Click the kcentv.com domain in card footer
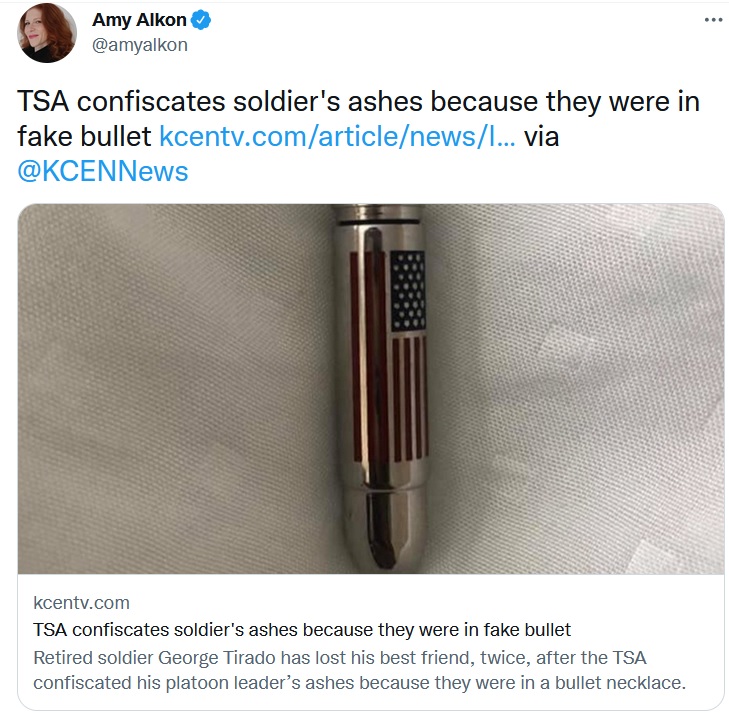Screen dimensions: 729x713 coord(81,603)
